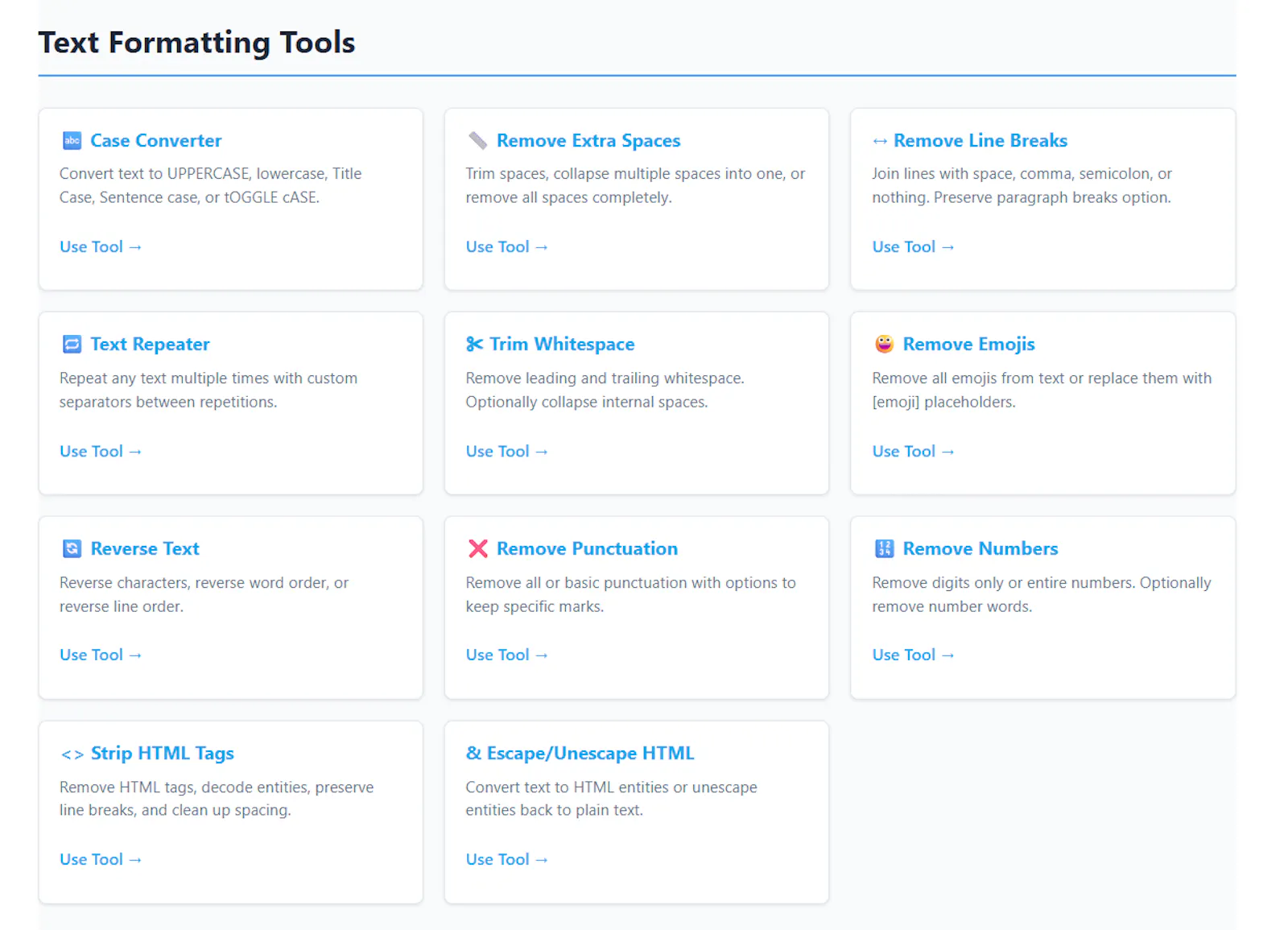Use Tool link under Remove Emojis

pyautogui.click(x=913, y=452)
